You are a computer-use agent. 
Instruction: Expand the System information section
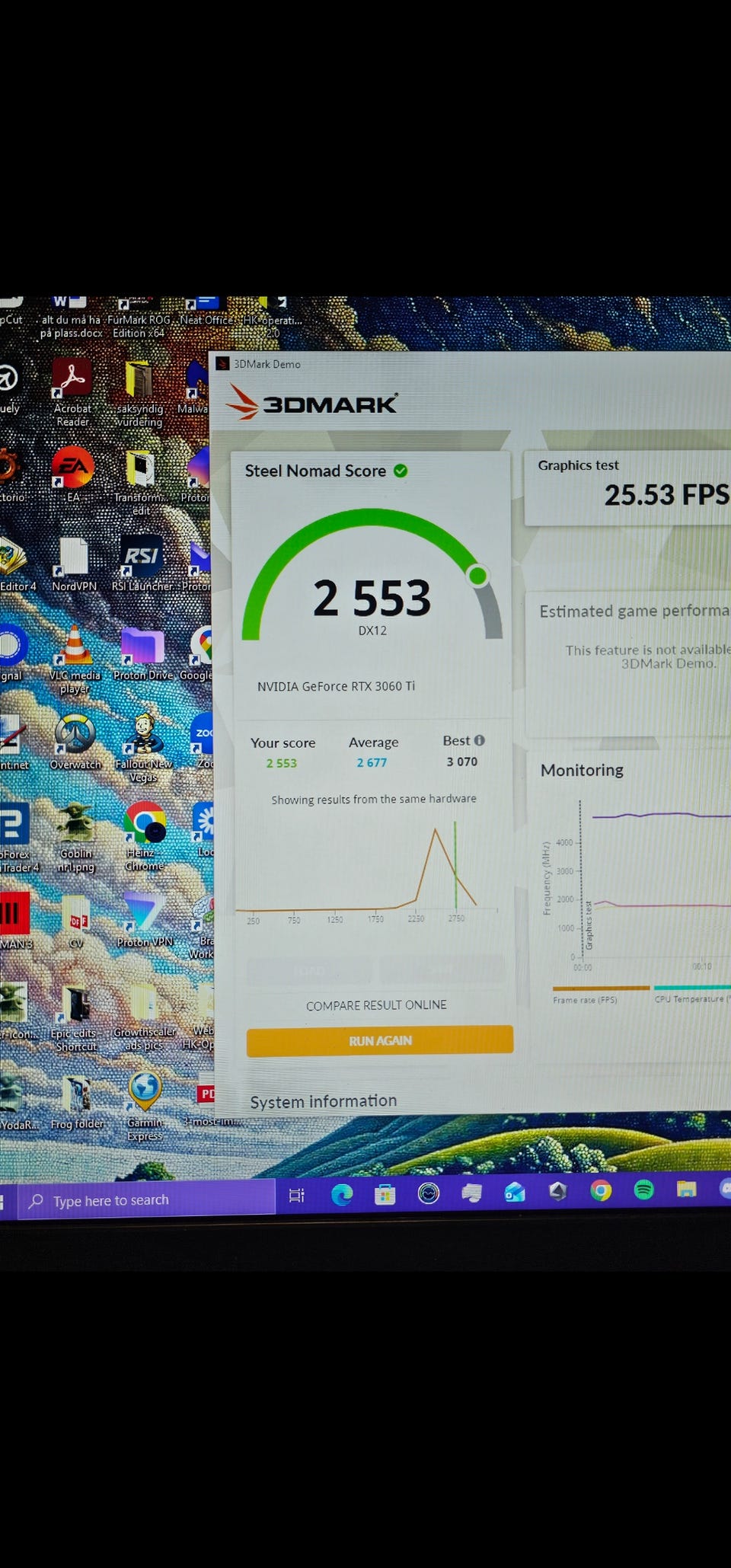324,1101
